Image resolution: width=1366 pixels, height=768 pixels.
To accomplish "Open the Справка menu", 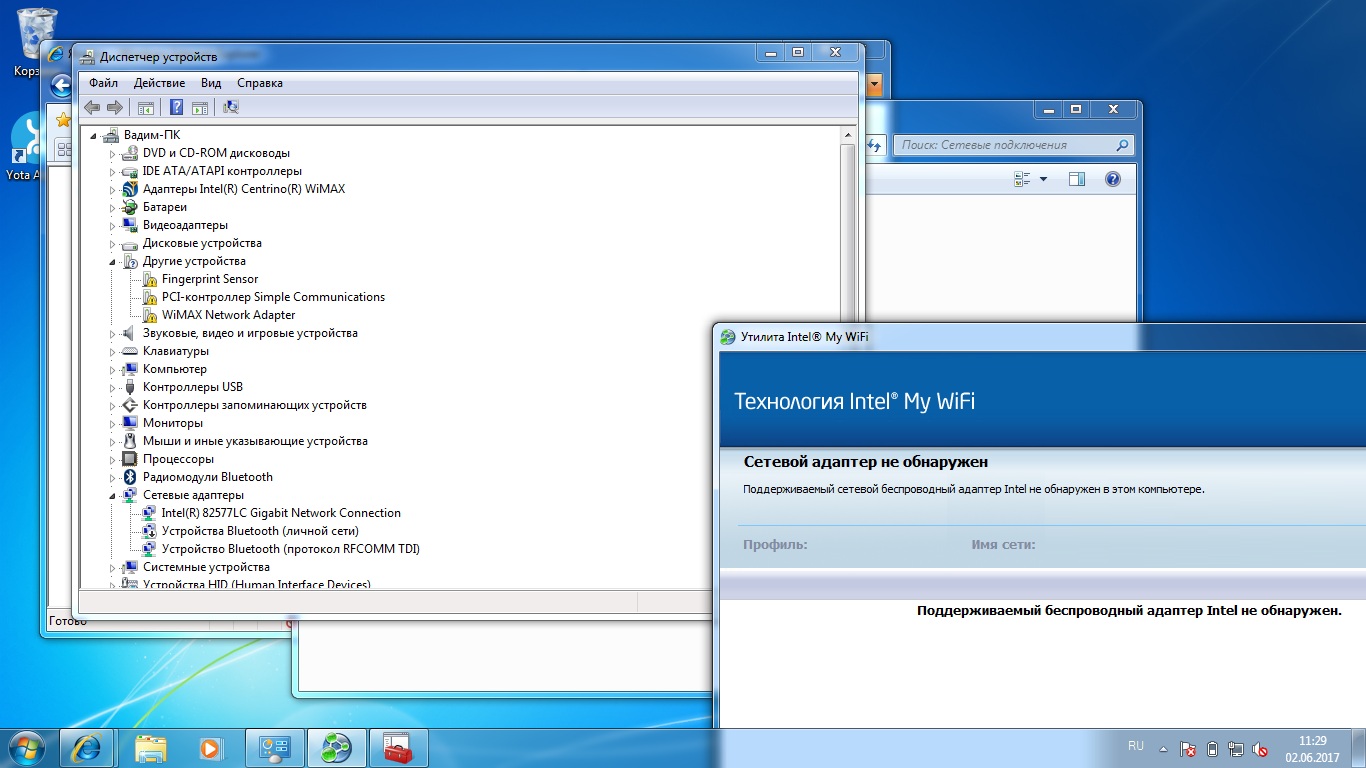I will point(260,83).
